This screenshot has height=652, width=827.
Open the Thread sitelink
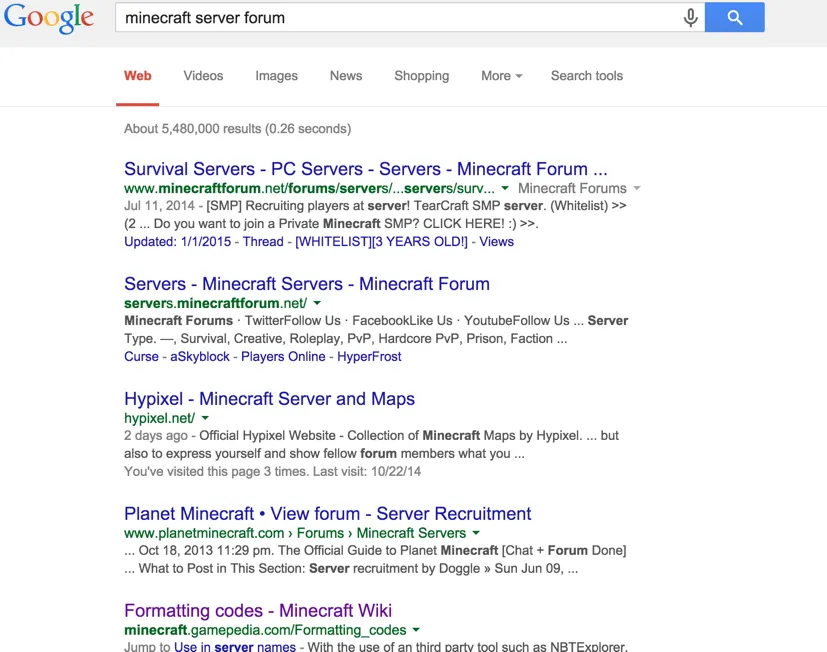[x=263, y=242]
